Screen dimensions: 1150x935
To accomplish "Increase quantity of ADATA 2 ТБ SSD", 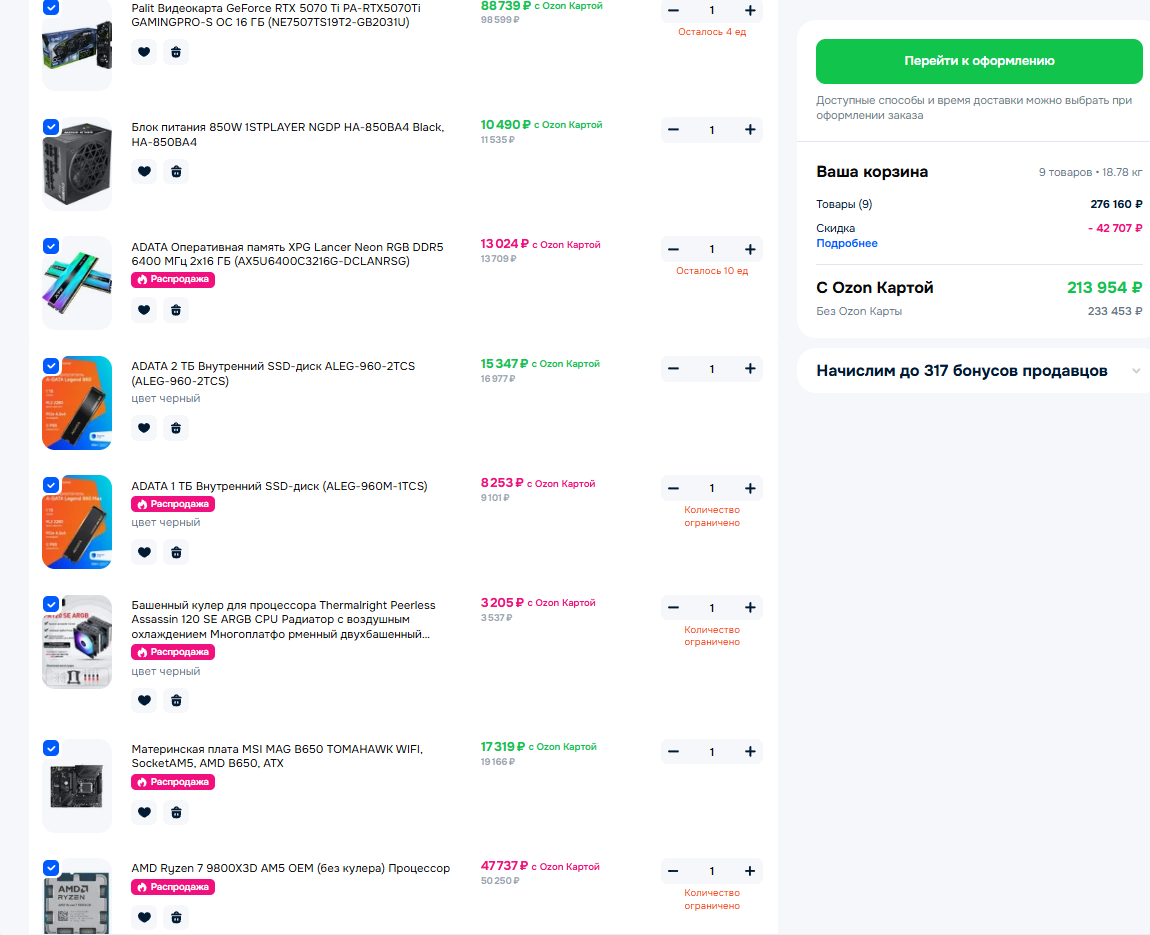I will point(750,369).
